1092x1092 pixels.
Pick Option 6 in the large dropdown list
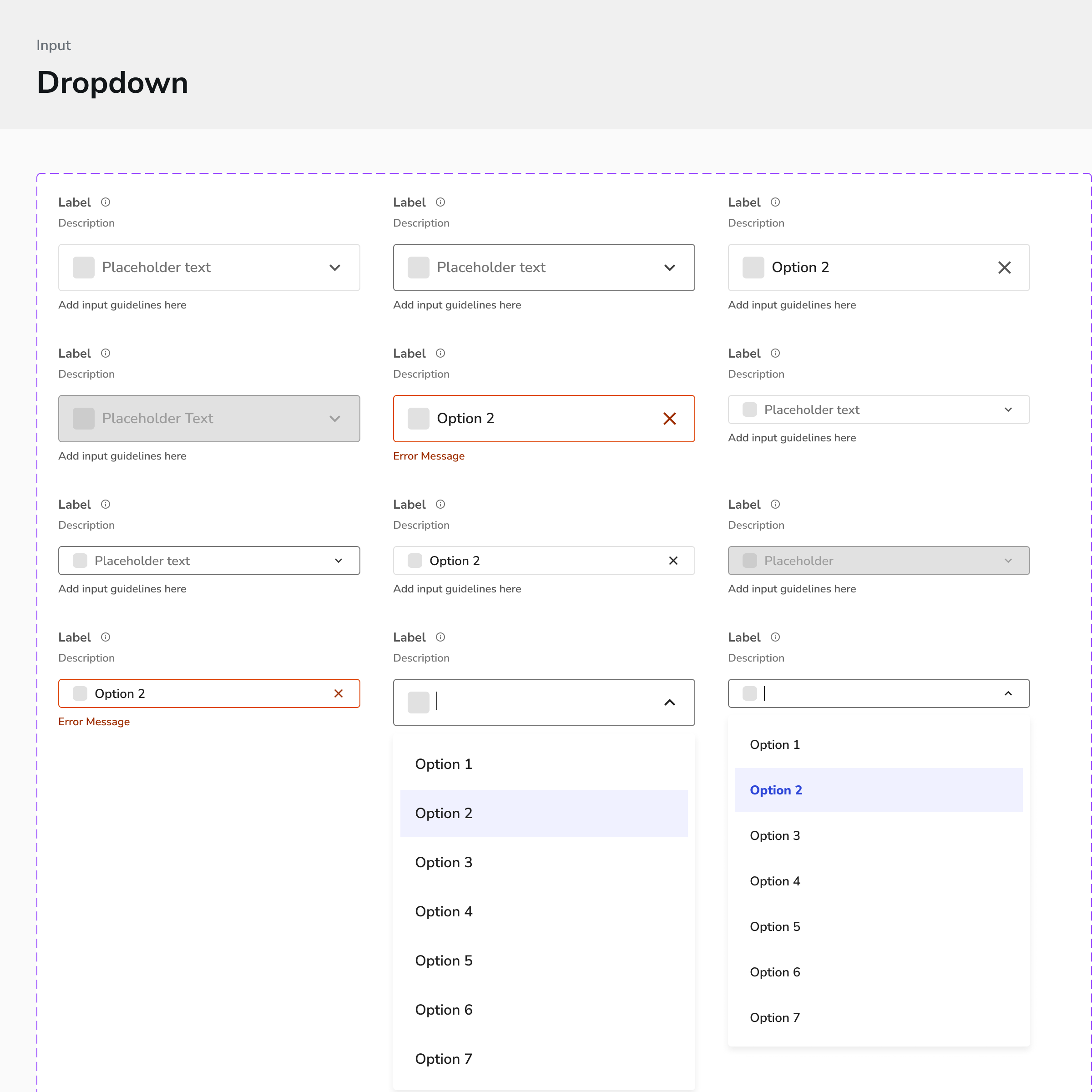tap(544, 1010)
